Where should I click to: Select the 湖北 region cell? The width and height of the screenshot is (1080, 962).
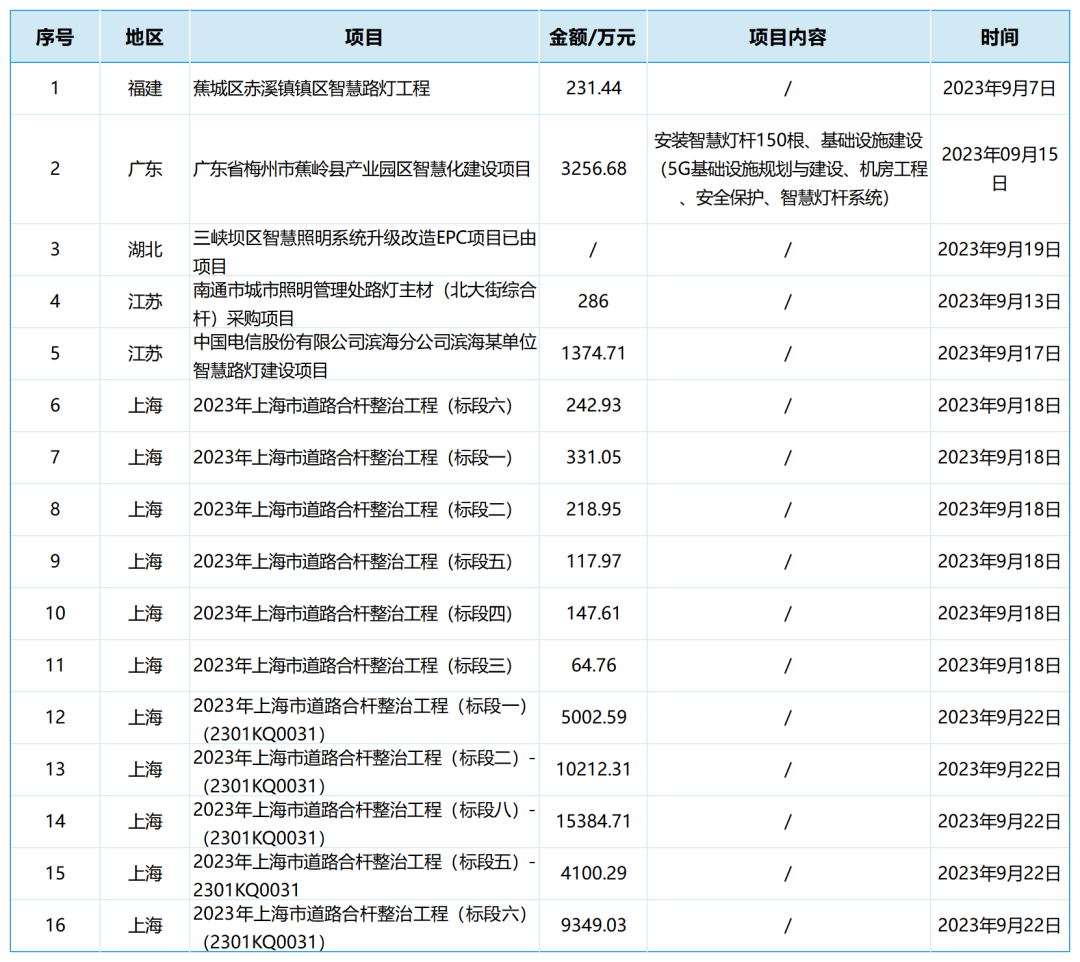coord(144,249)
